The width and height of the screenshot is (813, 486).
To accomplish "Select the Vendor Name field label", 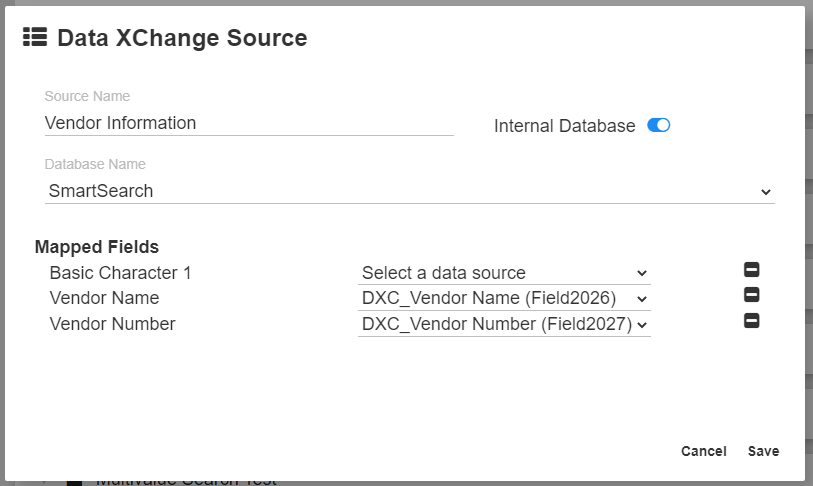I will pos(104,298).
